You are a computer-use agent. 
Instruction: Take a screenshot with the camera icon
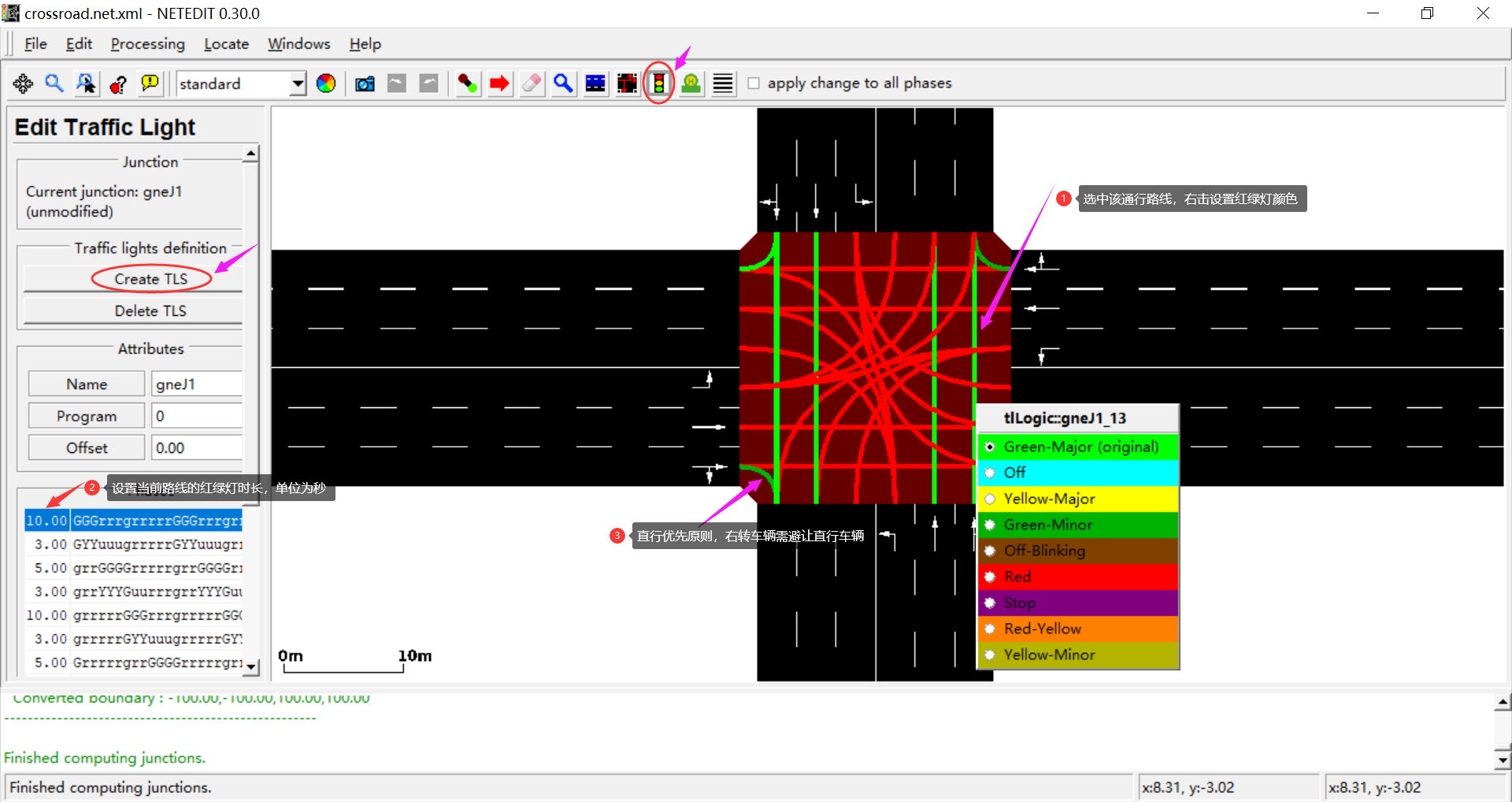tap(364, 83)
